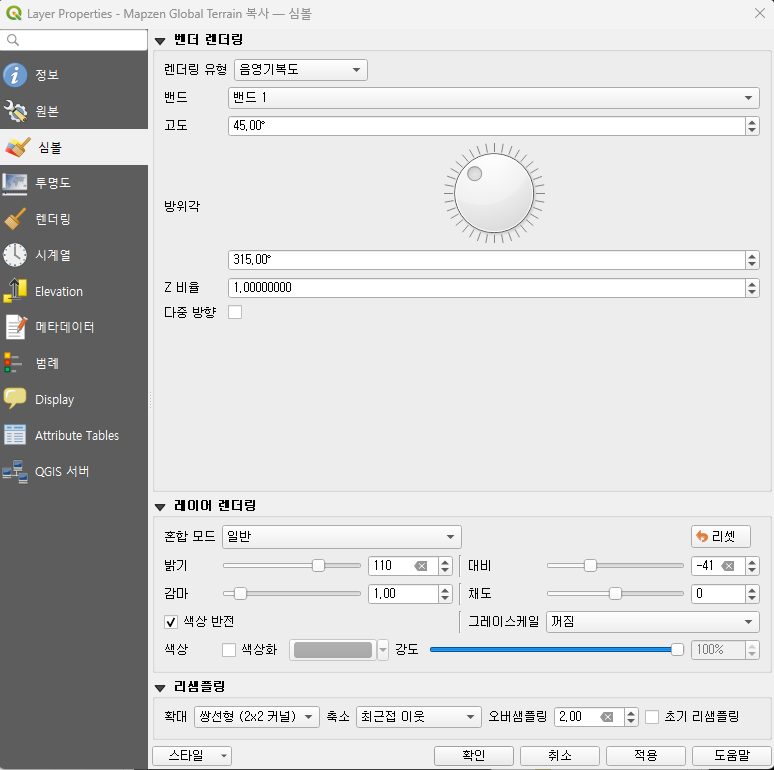Viewport: 774px width, 770px height.
Task: Switch to the Attribute Tables tab label
Action: tap(77, 435)
